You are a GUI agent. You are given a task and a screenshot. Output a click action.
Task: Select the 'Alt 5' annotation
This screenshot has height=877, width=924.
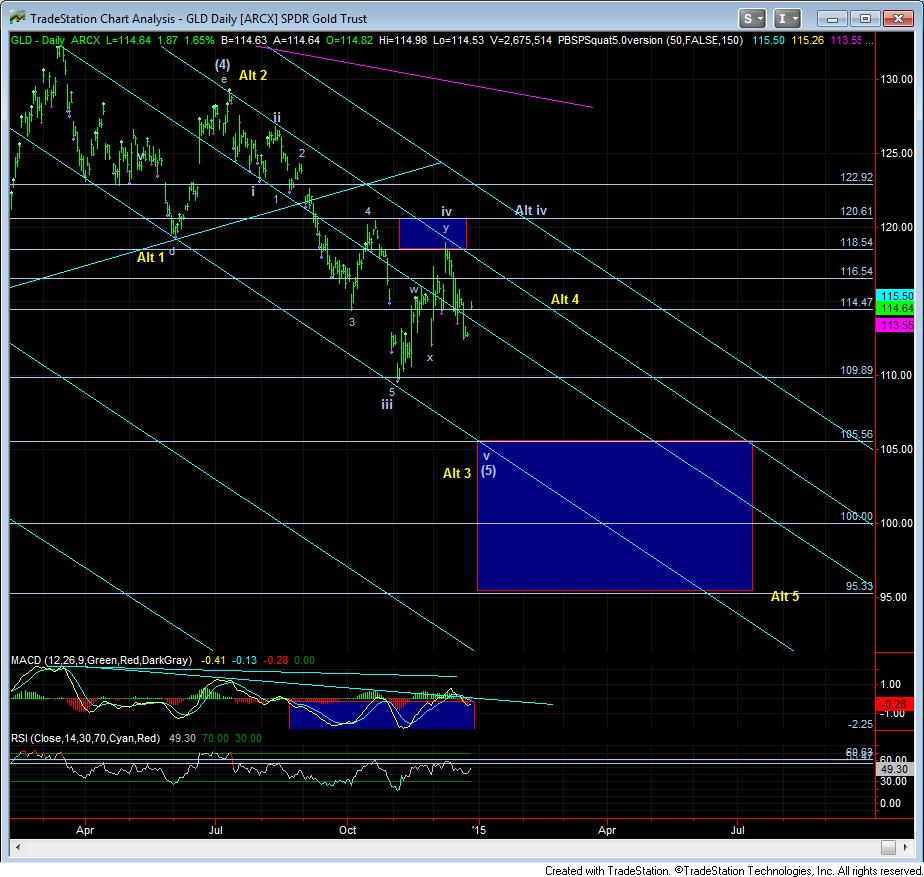point(785,596)
